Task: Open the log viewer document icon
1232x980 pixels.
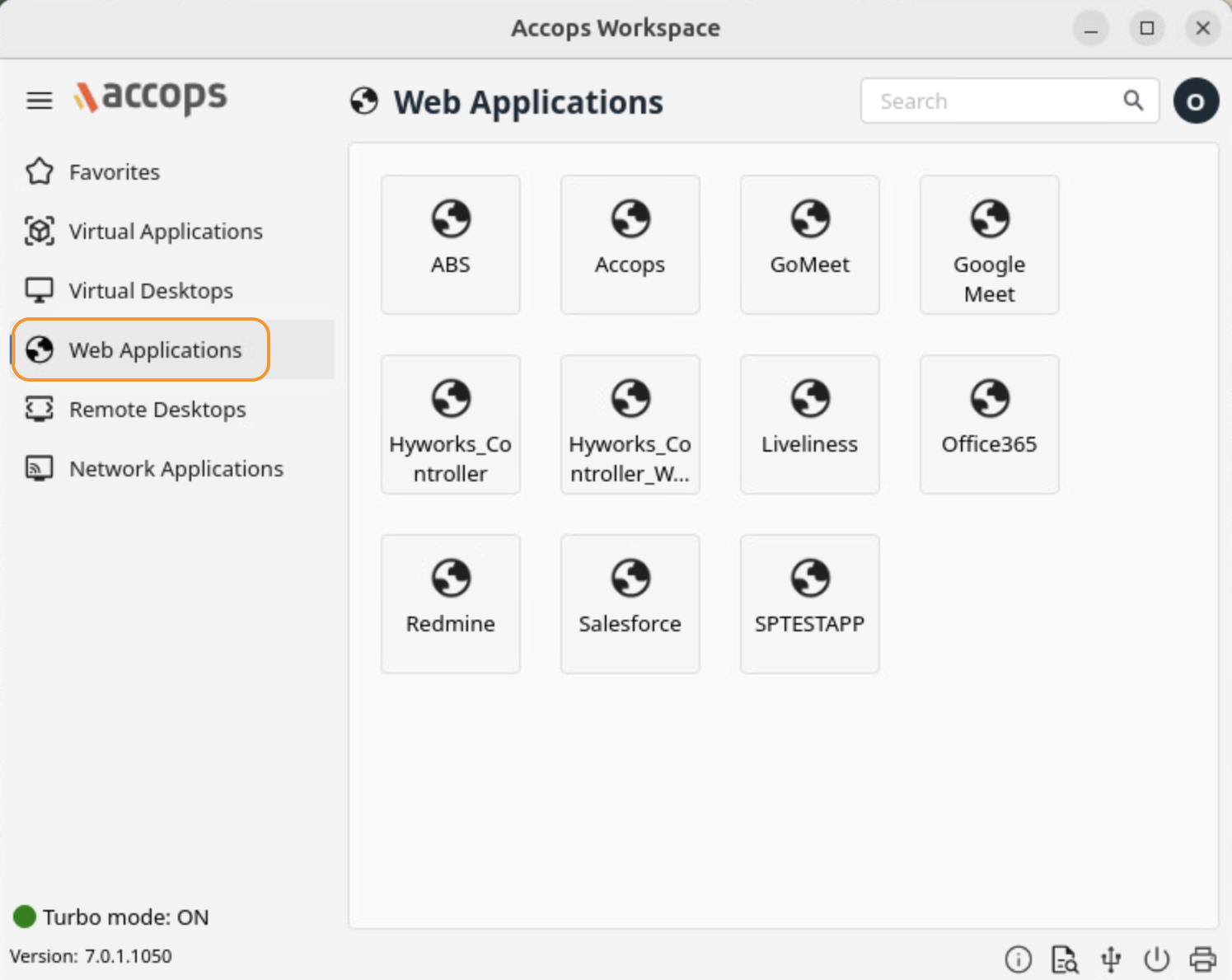Action: coord(1064,959)
